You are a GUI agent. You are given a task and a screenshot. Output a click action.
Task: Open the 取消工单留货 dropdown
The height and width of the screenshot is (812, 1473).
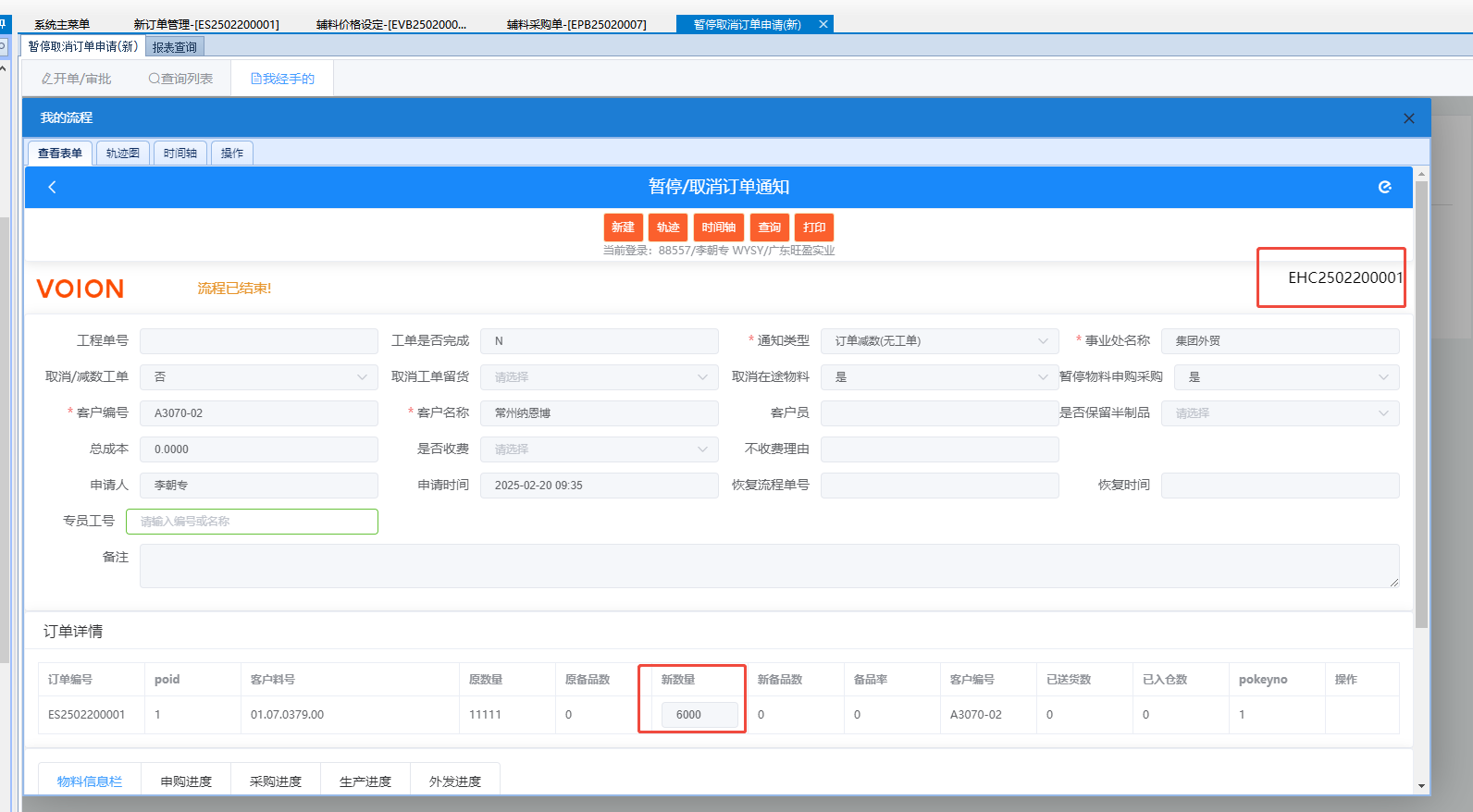[600, 377]
